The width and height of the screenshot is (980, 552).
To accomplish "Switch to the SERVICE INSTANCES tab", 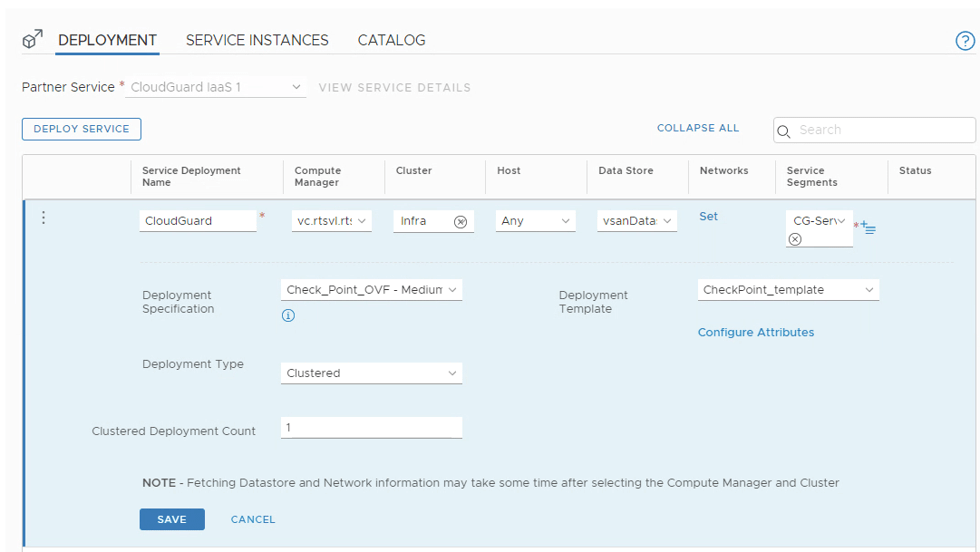I will point(257,40).
